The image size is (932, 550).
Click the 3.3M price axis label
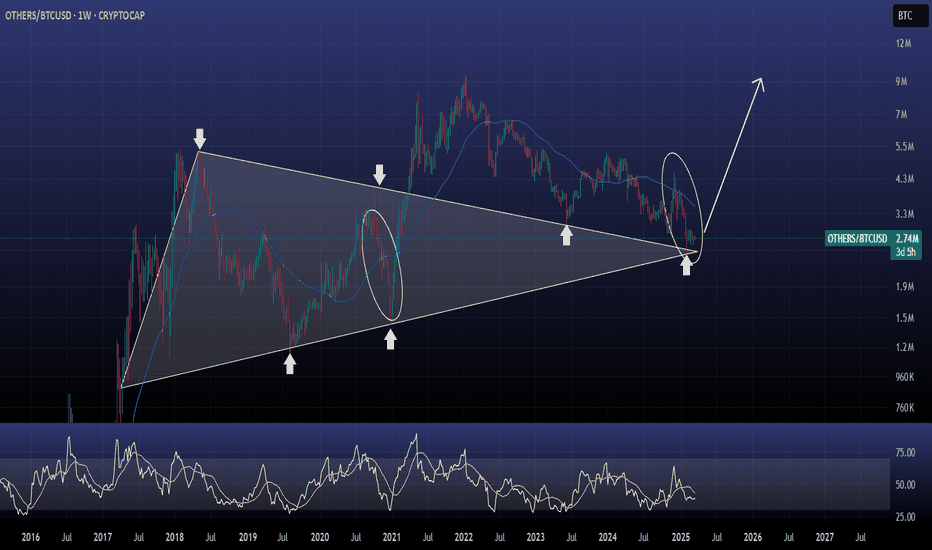coord(905,213)
